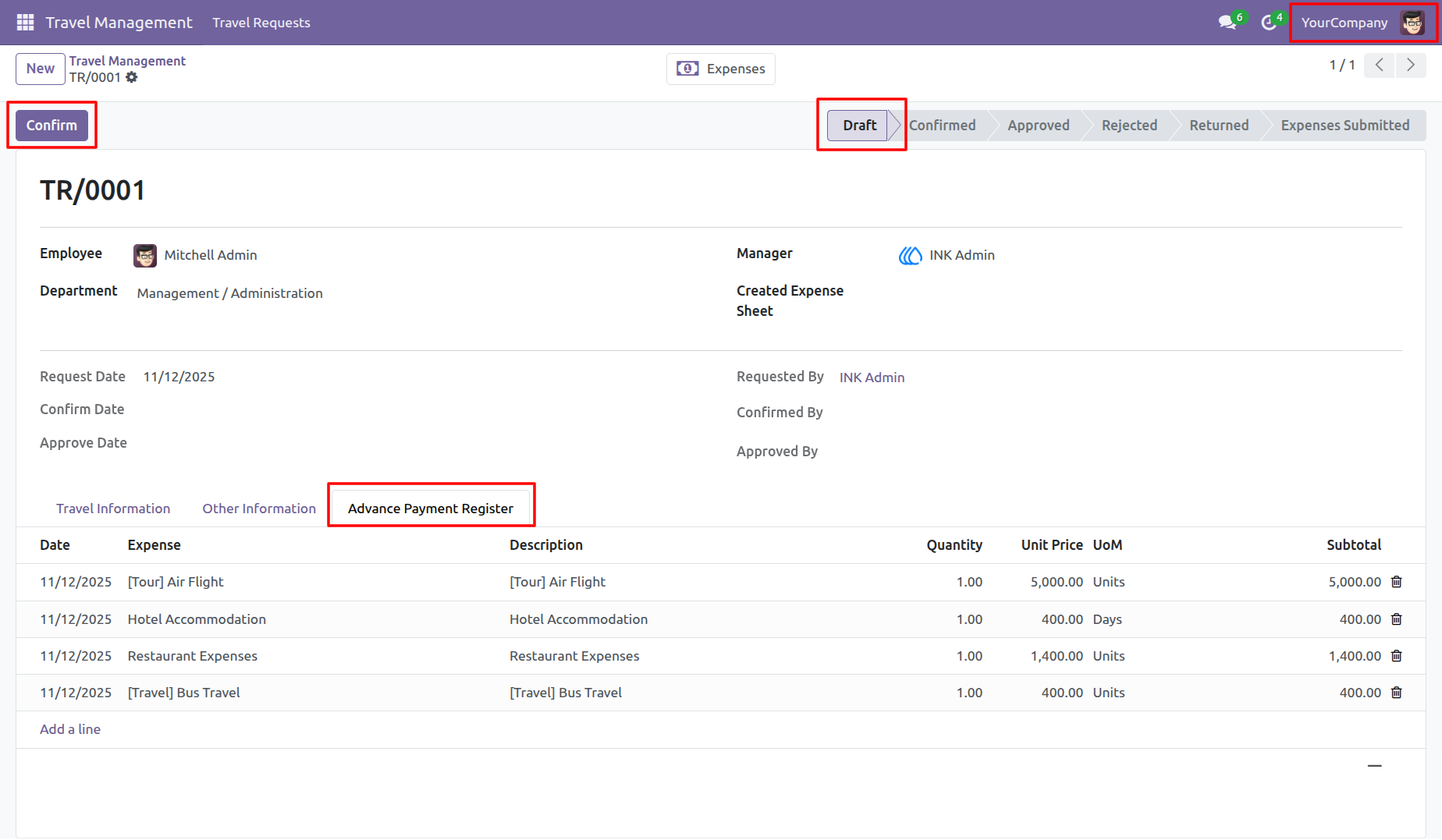Open the Travel Requests menu
This screenshot has width=1442, height=840.
point(261,23)
